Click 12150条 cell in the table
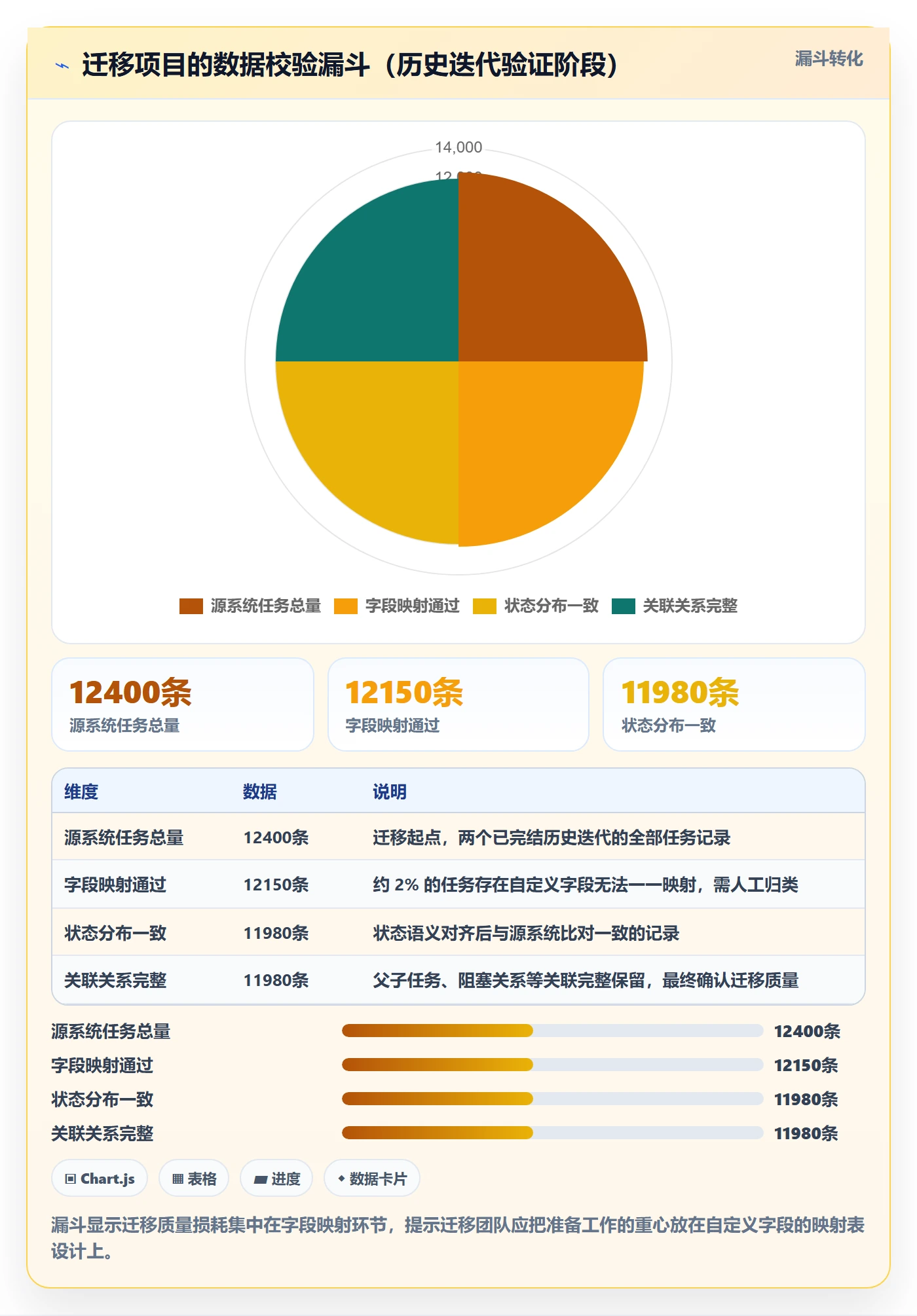The height and width of the screenshot is (1316, 917). click(276, 885)
